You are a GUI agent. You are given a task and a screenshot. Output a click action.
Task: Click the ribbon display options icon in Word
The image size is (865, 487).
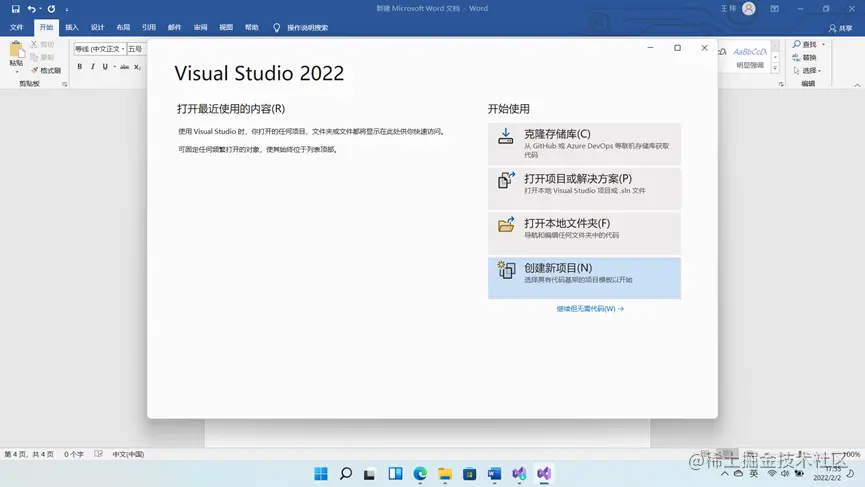[775, 9]
